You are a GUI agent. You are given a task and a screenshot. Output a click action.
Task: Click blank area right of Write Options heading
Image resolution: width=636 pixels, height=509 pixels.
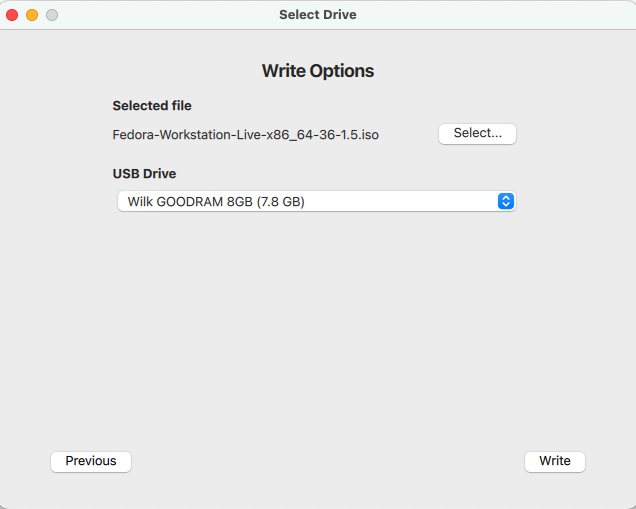click(480, 71)
